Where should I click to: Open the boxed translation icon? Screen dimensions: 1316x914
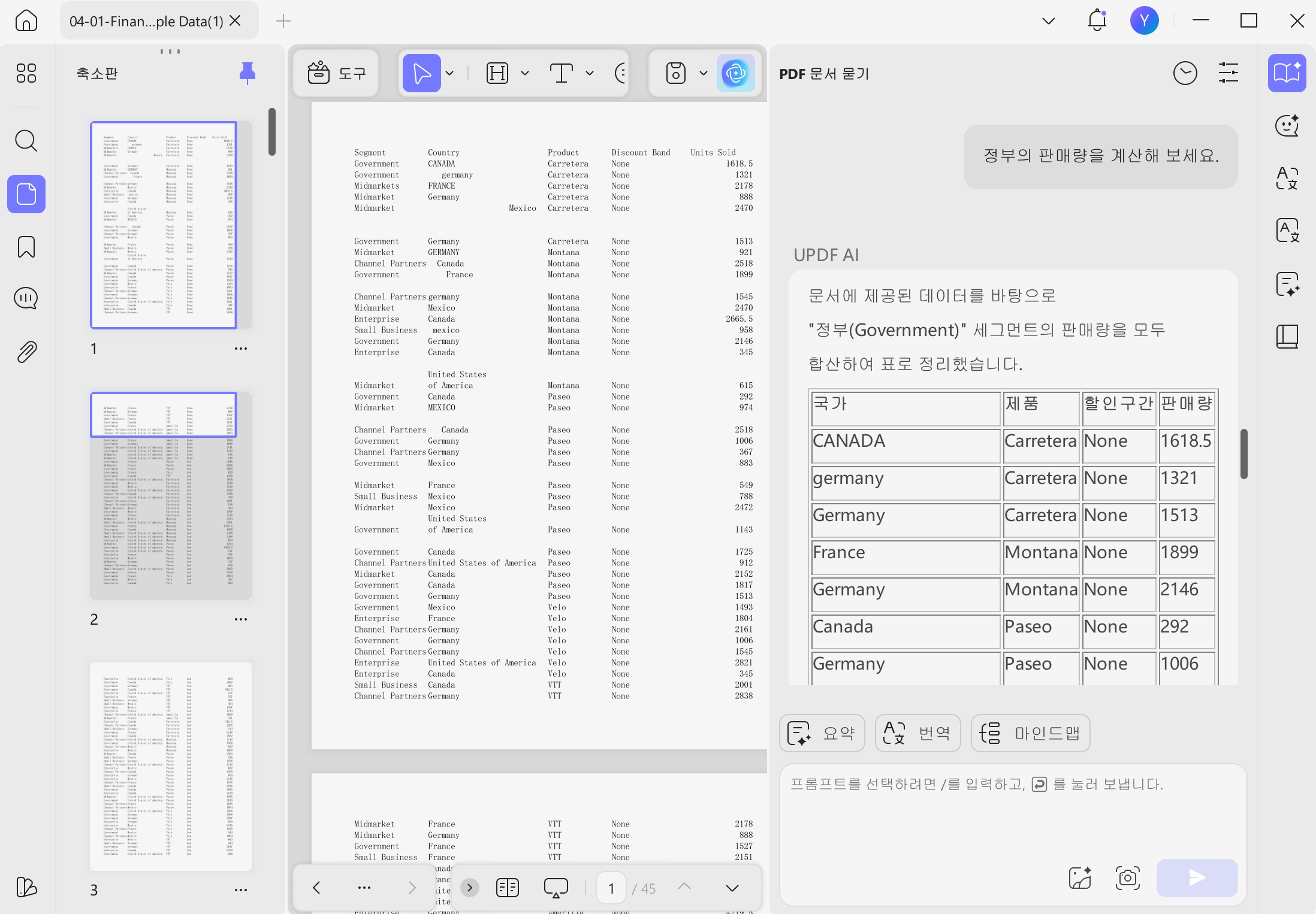(1287, 231)
